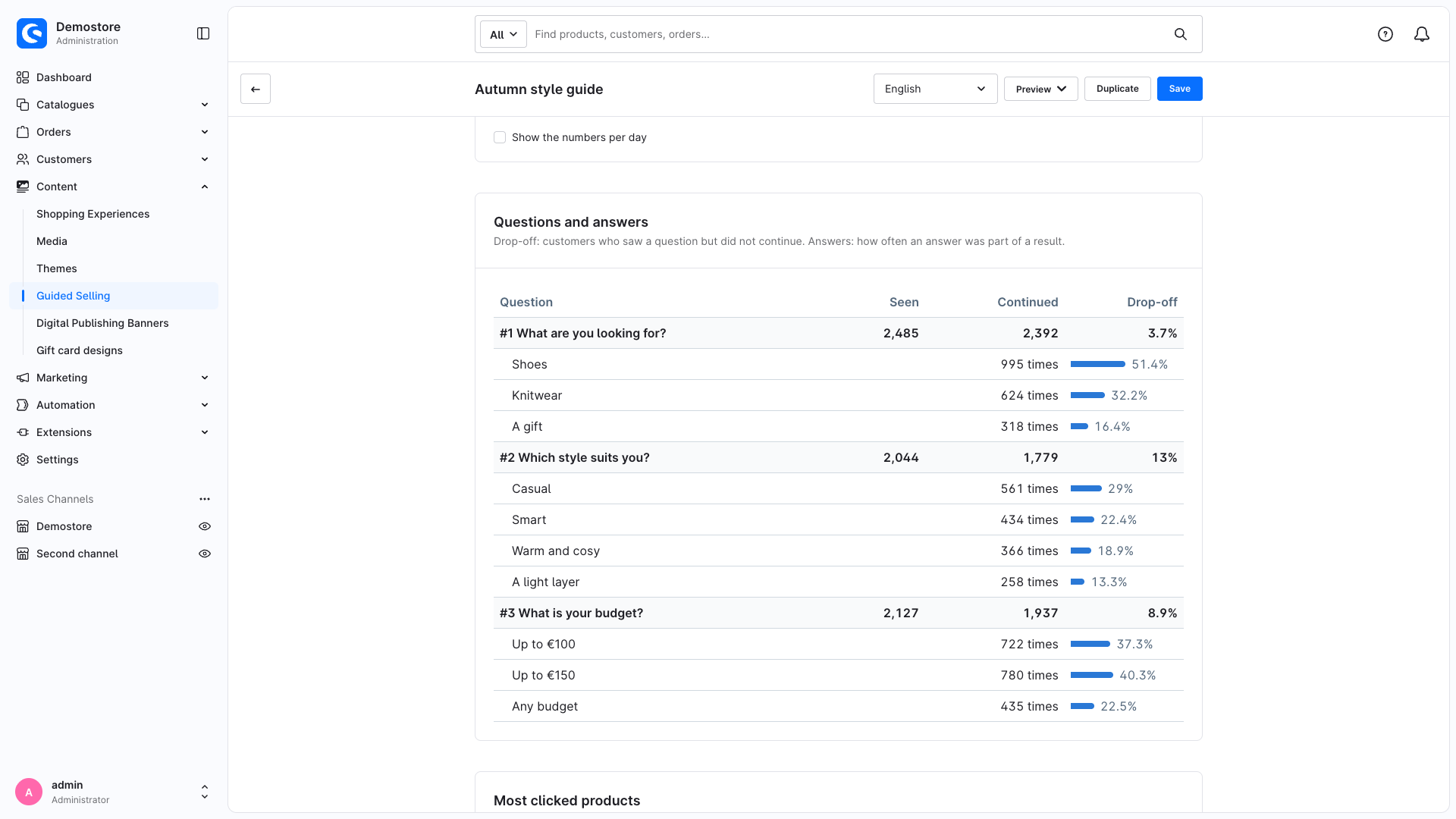Toggle Second channel visibility eye
The image size is (1456, 819).
[205, 554]
